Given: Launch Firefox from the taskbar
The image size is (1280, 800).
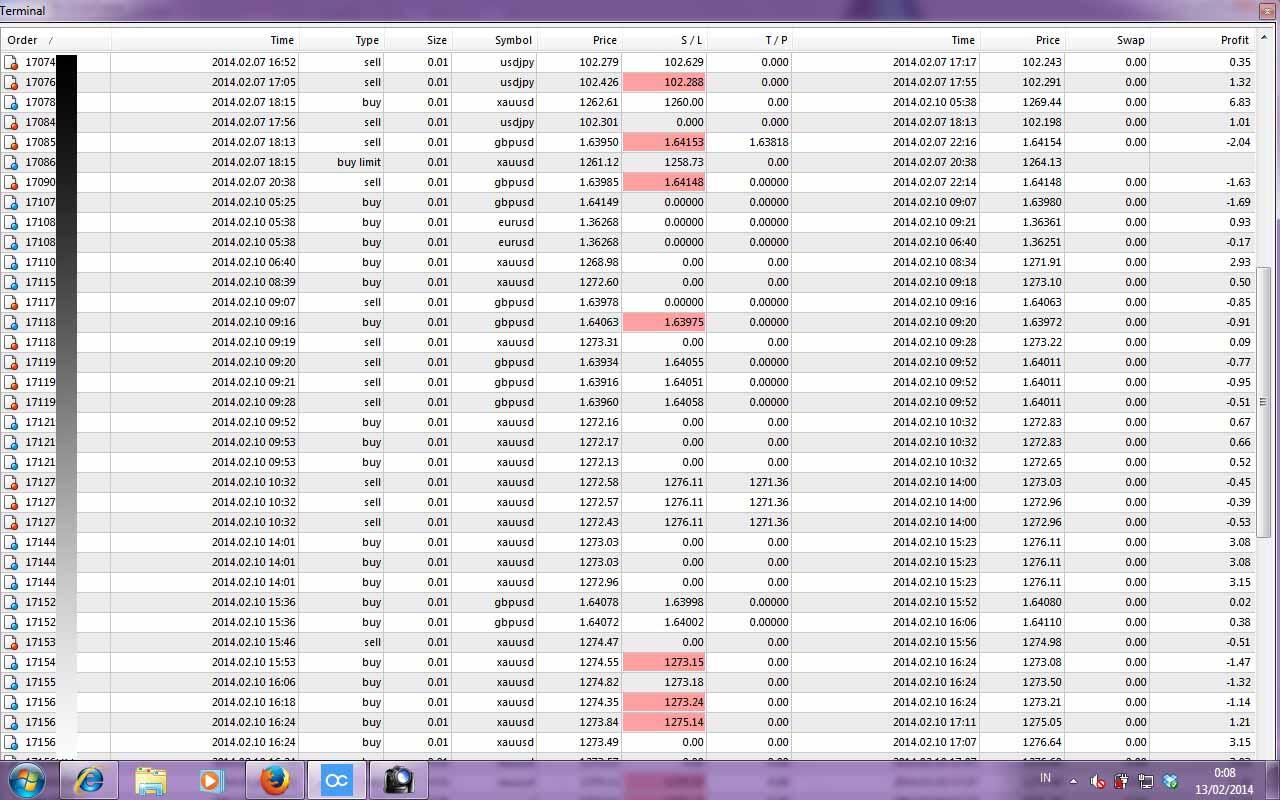Looking at the screenshot, I should tap(274, 780).
